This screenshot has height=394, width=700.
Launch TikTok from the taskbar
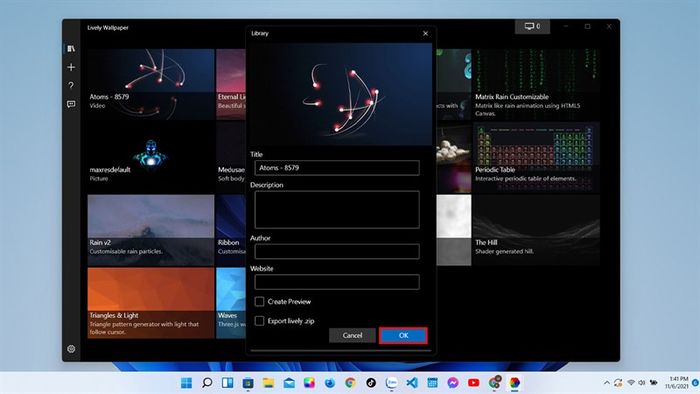click(x=371, y=382)
